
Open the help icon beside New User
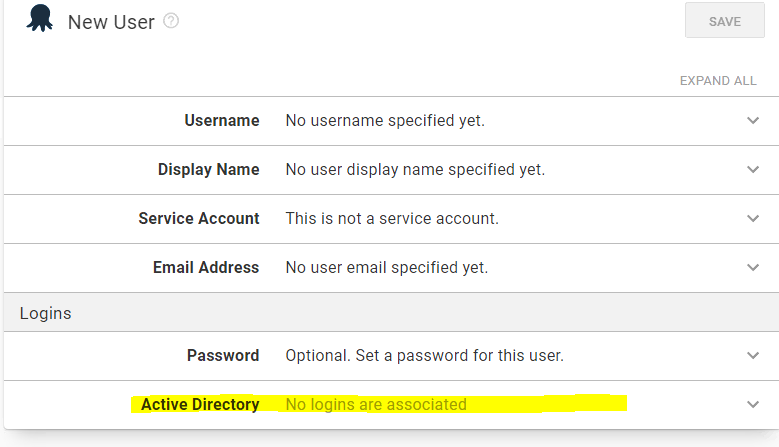[171, 21]
